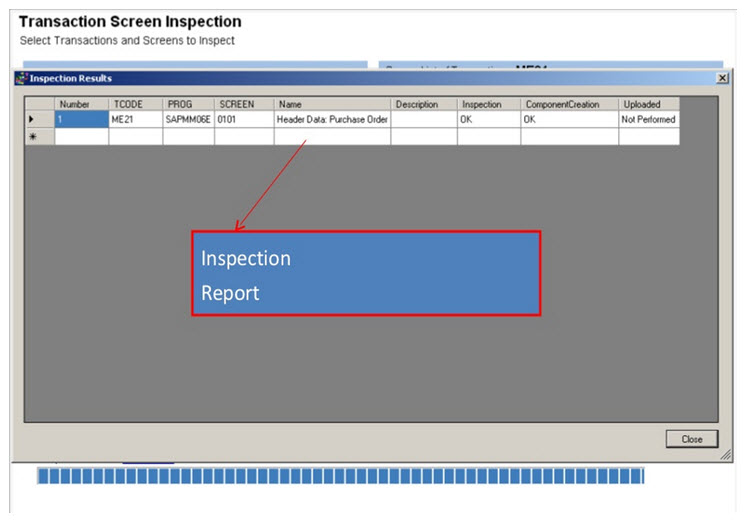Select the ME21 transaction code cell
This screenshot has width=747, height=520.
coord(136,119)
